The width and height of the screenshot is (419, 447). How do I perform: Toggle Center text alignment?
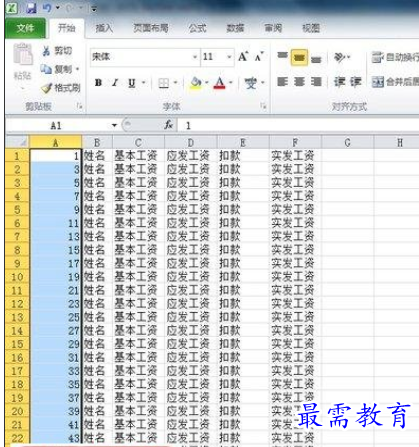point(299,82)
